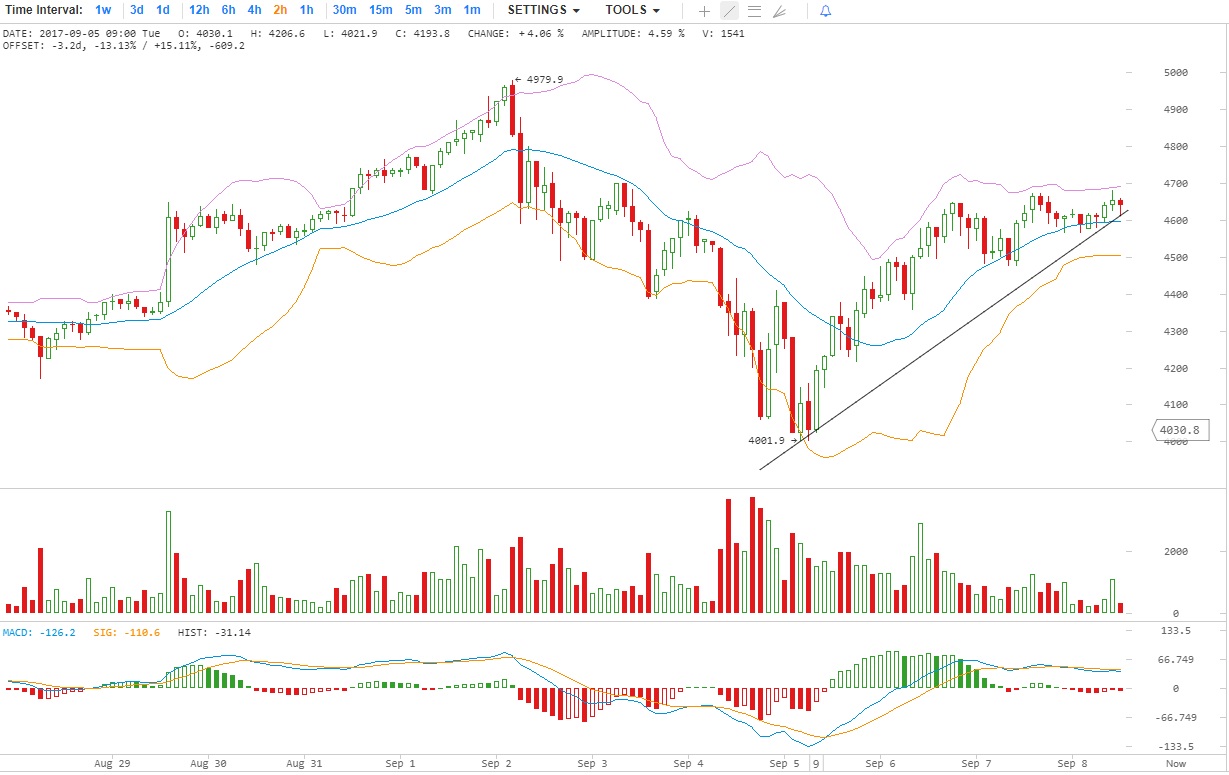
Task: Open price alerts bell icon
Action: tap(825, 11)
